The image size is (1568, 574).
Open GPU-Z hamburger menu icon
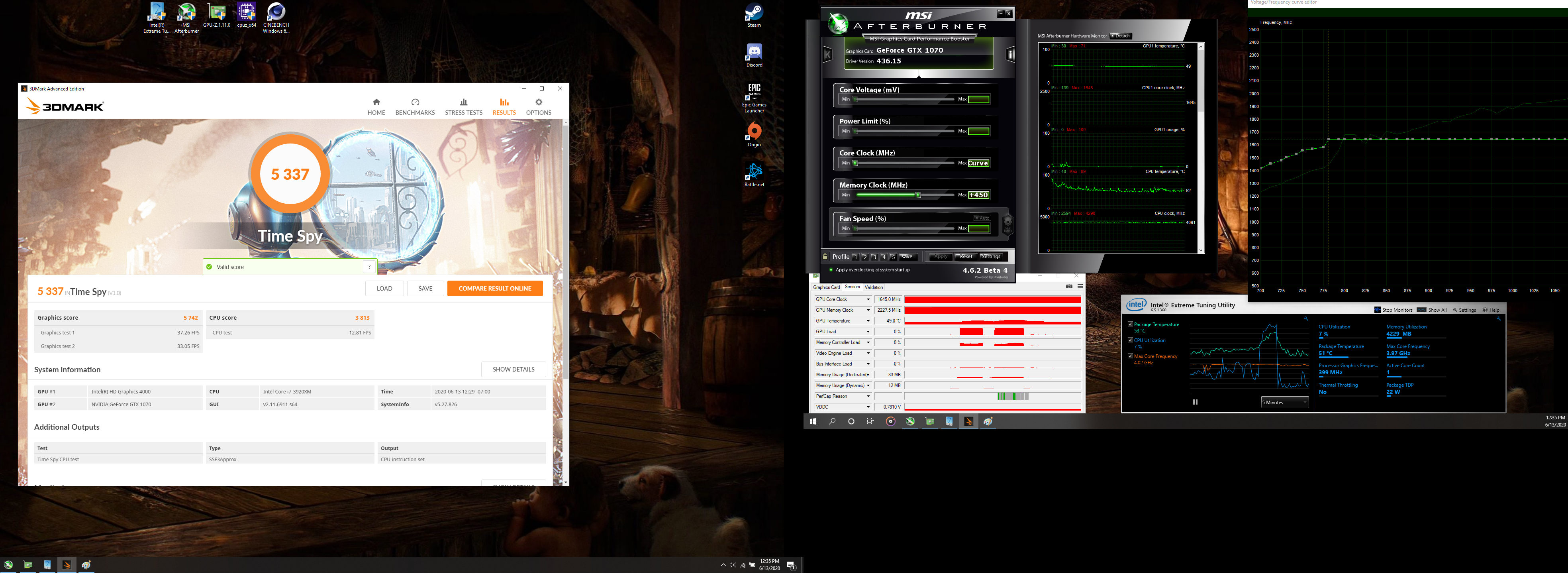[1080, 286]
